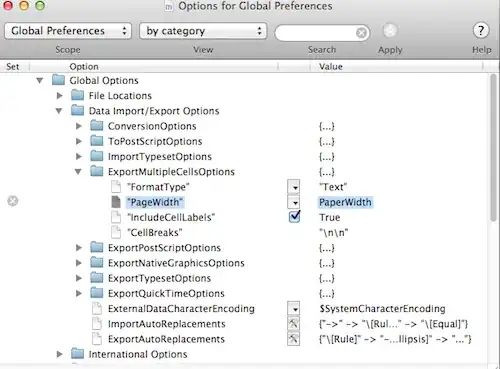Viewport: 500px width, 369px height.
Task: Click the Apply toolbar button
Action: [390, 31]
